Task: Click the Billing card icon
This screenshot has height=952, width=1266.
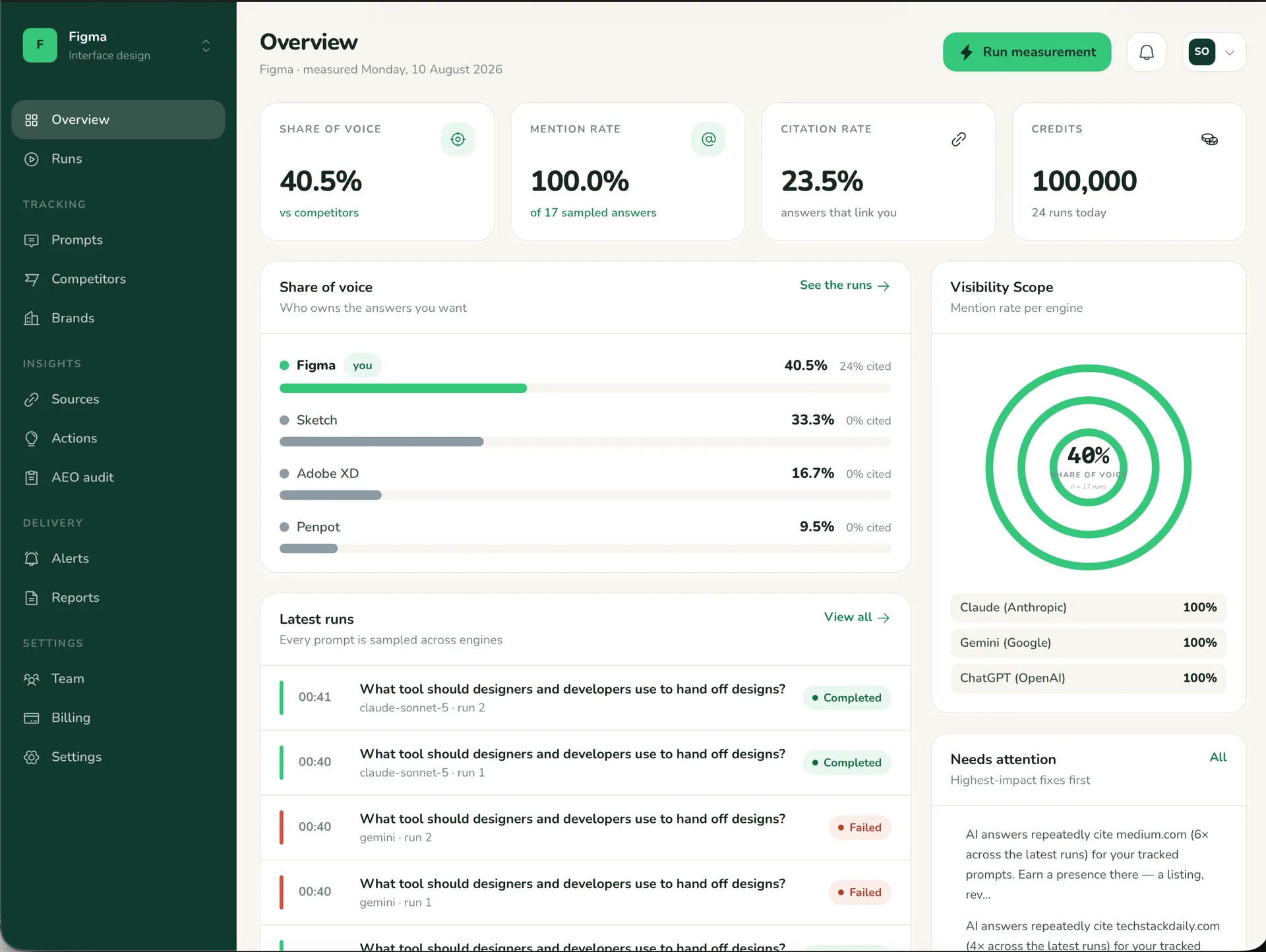Action: point(31,718)
